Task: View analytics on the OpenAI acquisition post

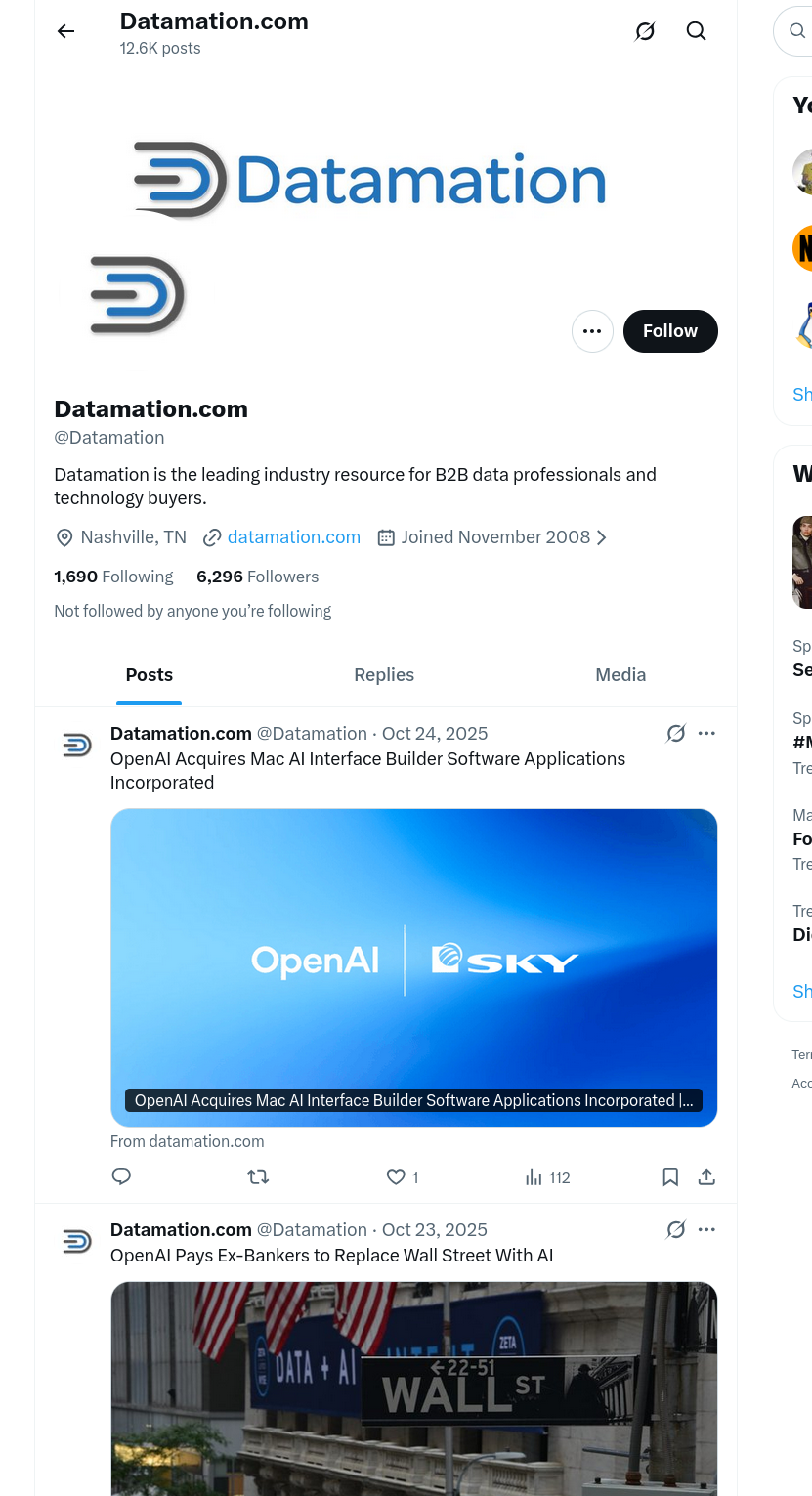Action: (546, 1176)
